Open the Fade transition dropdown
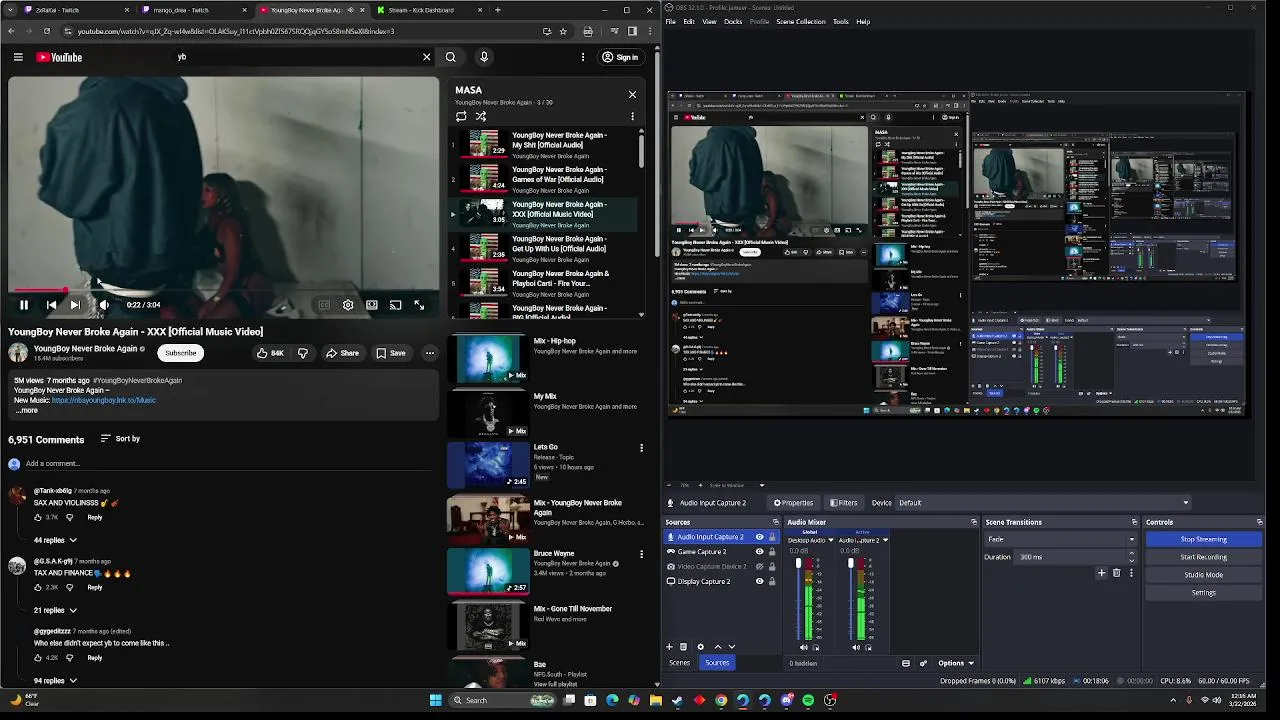The width and height of the screenshot is (1280, 720). click(x=1061, y=539)
